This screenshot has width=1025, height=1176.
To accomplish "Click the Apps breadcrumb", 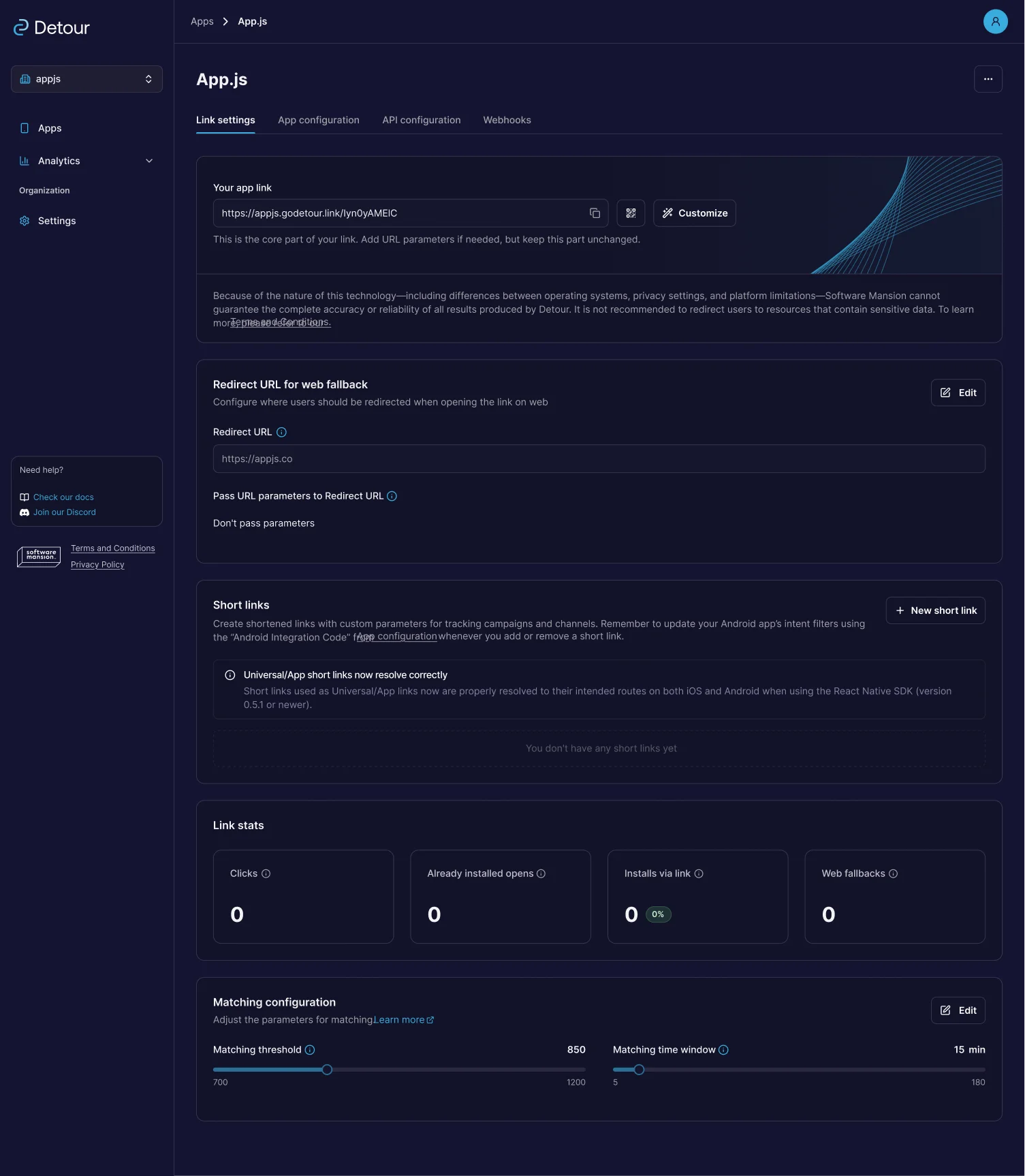I will point(202,21).
